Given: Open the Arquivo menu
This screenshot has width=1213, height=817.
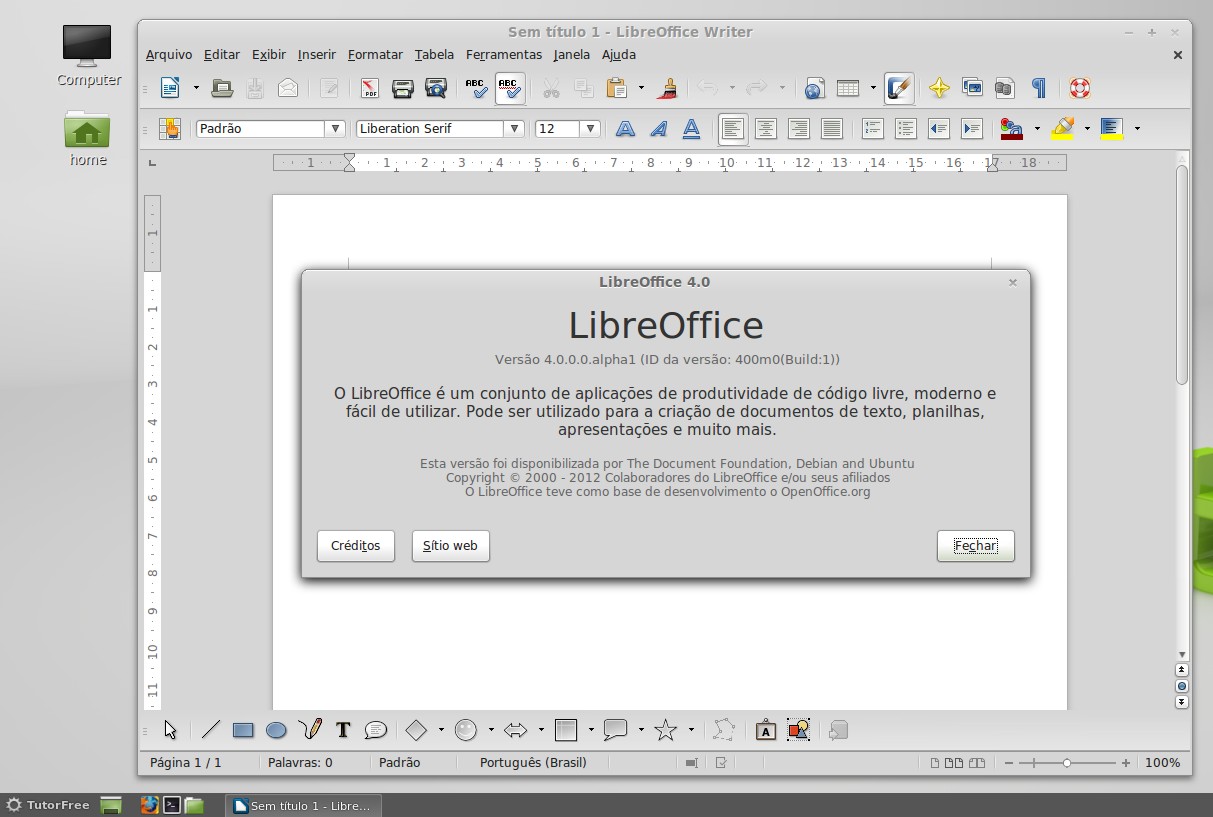Looking at the screenshot, I should pyautogui.click(x=169, y=55).
